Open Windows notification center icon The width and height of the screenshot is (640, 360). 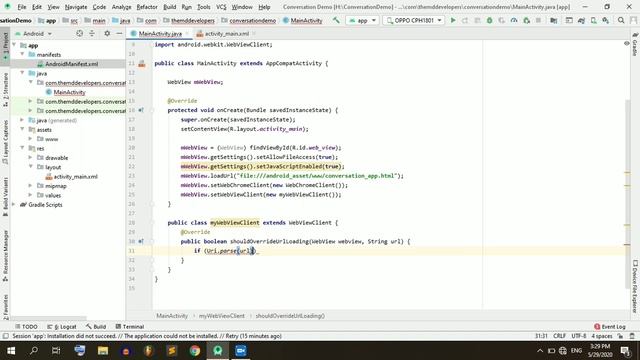tap(625, 351)
